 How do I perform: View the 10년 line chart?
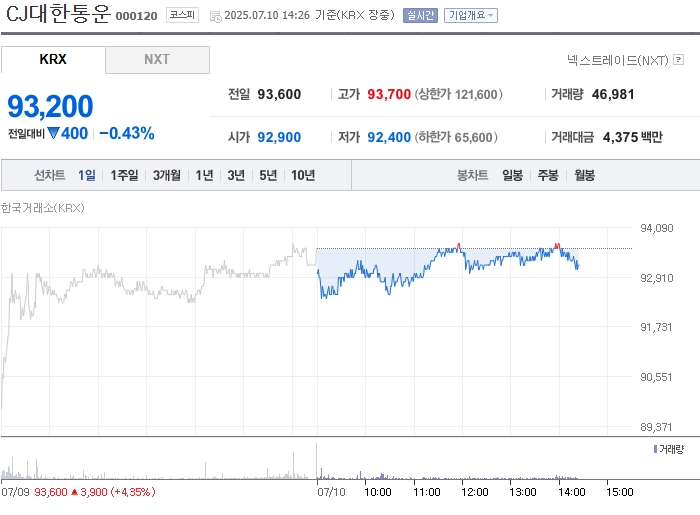point(303,175)
